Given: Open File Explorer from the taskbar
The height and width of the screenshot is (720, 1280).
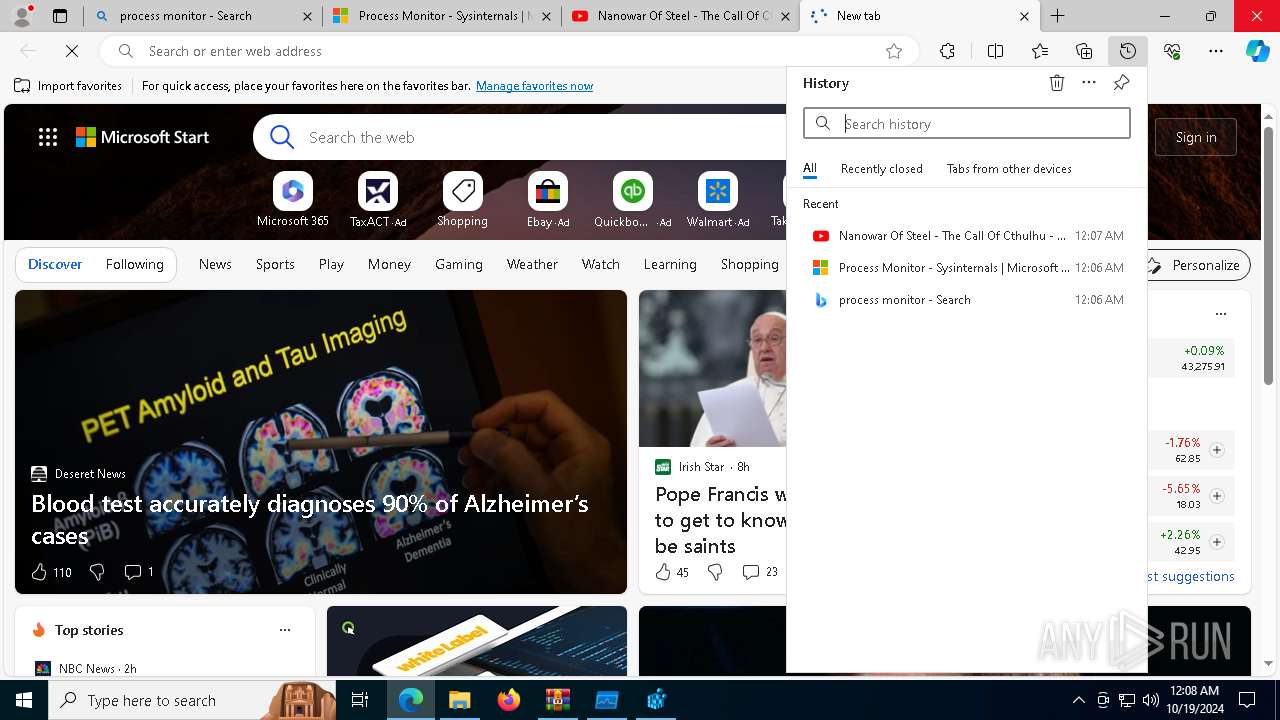Looking at the screenshot, I should pyautogui.click(x=459, y=700).
